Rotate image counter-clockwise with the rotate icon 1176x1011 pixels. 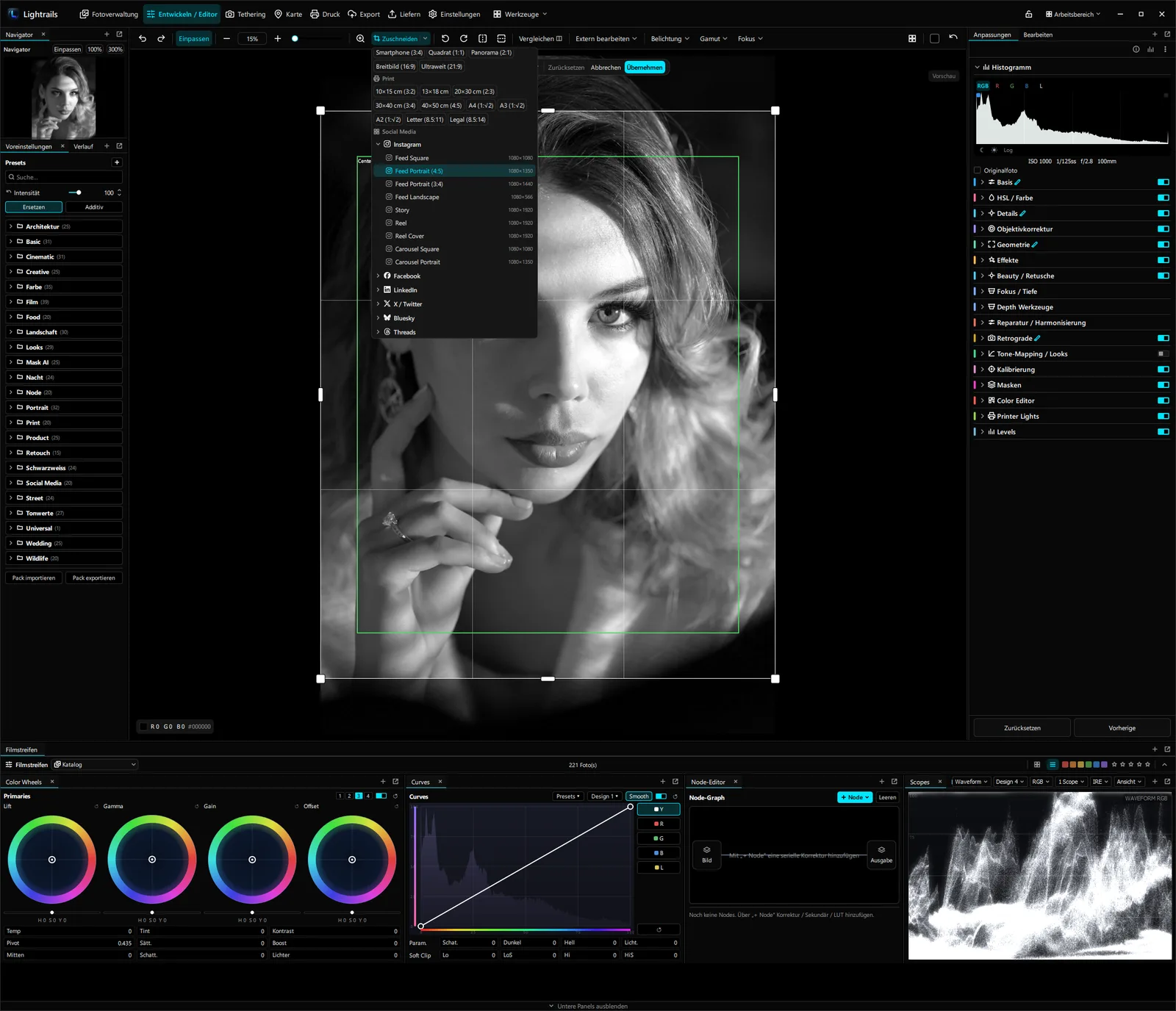445,39
